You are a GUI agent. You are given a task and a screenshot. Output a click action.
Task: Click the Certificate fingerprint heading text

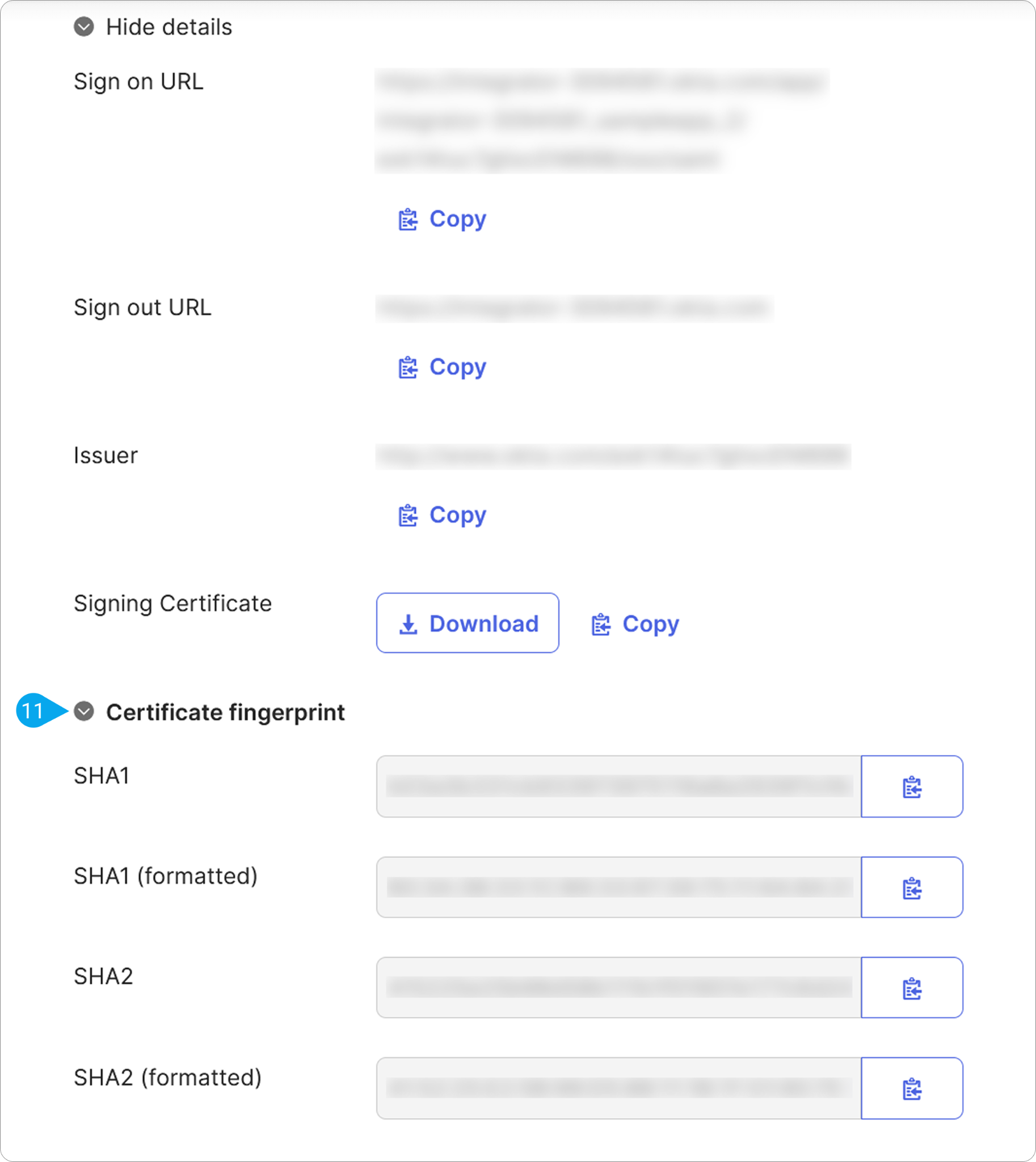pyautogui.click(x=225, y=712)
